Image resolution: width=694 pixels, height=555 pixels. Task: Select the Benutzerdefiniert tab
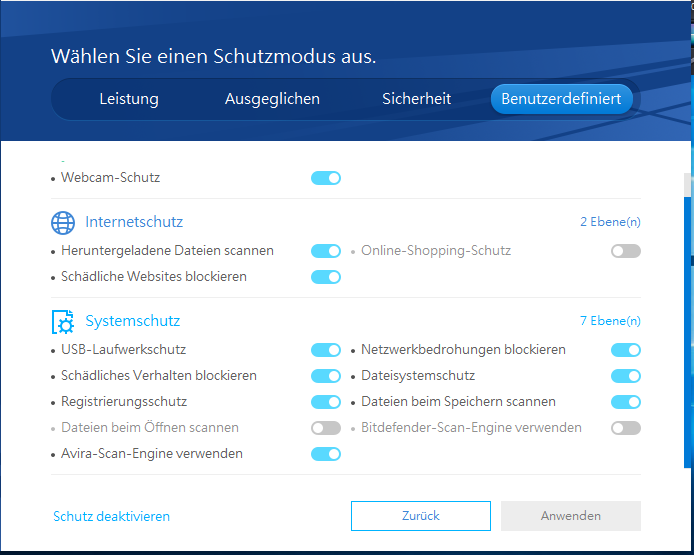coord(561,99)
